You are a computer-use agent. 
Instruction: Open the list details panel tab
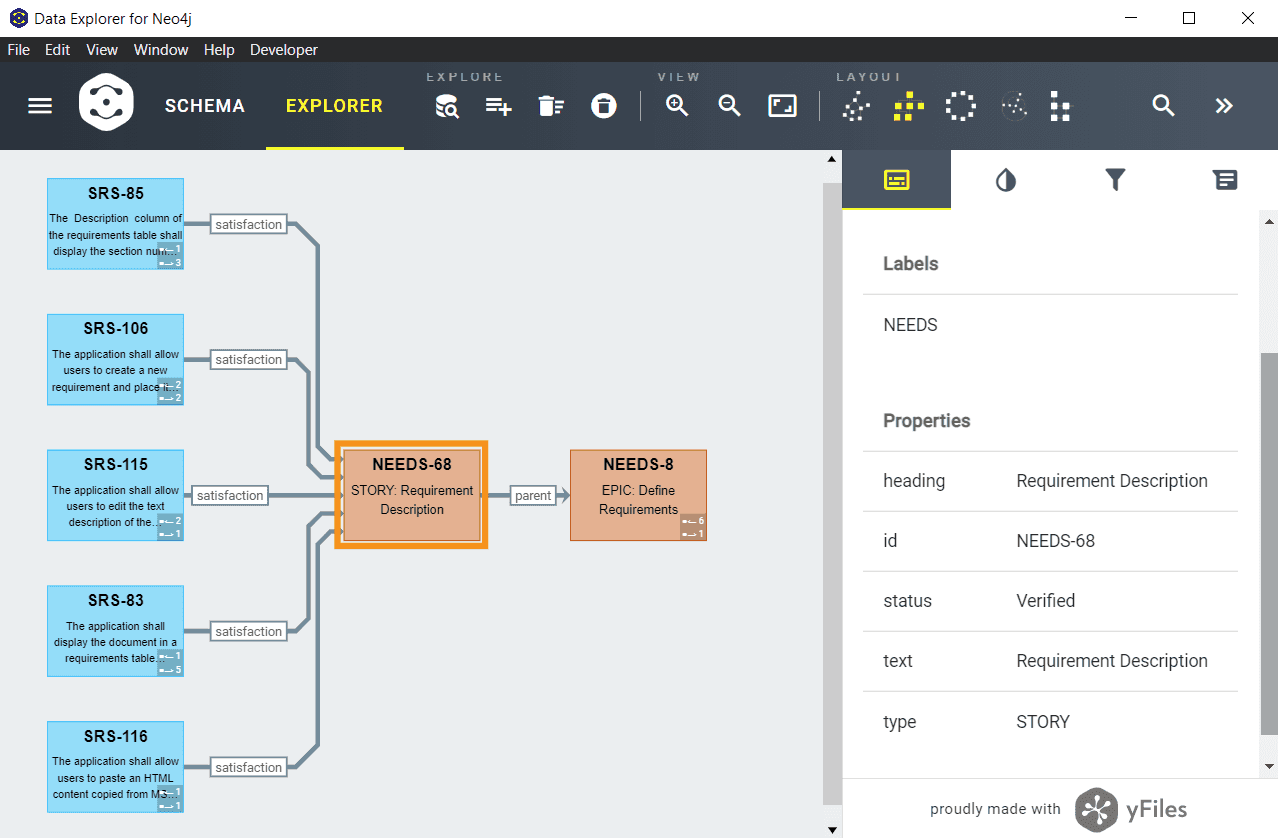(1225, 180)
